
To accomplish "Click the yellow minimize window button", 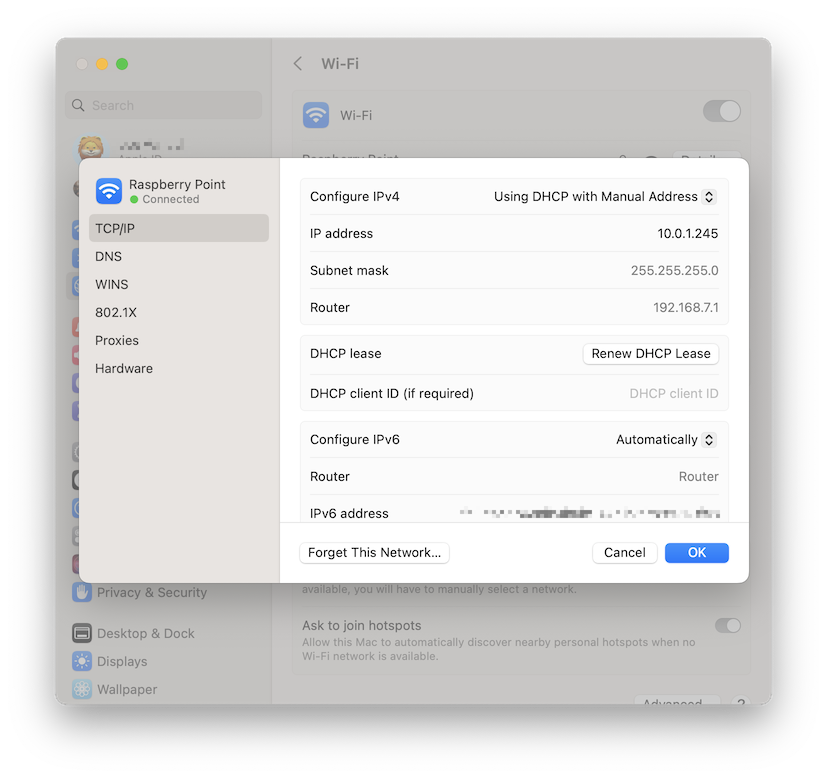I will (x=102, y=64).
